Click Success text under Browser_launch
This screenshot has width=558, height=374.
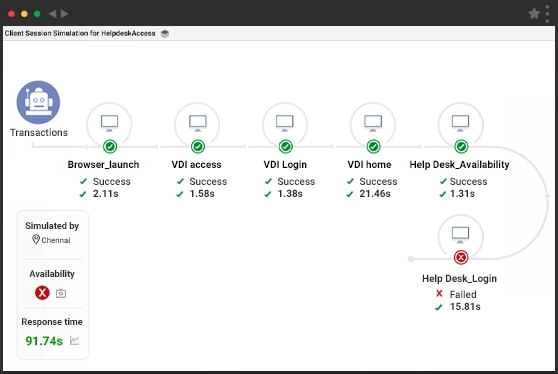[112, 181]
